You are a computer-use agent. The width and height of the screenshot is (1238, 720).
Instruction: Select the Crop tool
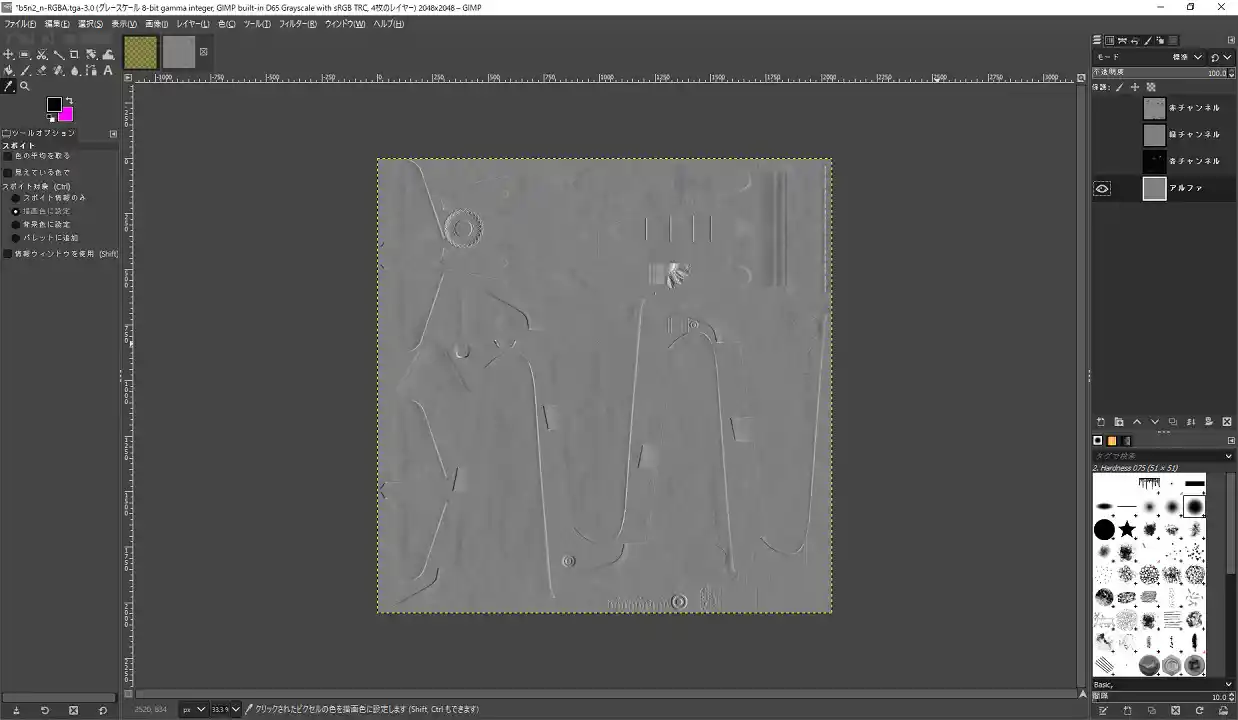click(x=74, y=55)
